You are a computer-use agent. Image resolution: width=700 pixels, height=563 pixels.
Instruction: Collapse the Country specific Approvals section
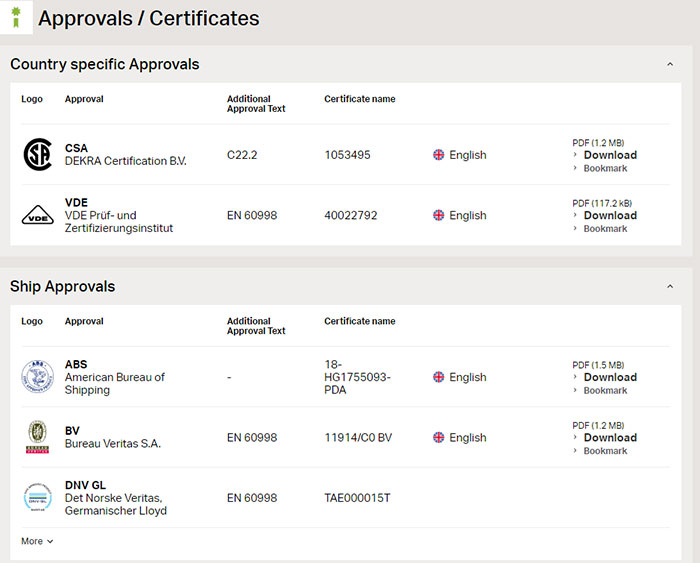coord(670,64)
